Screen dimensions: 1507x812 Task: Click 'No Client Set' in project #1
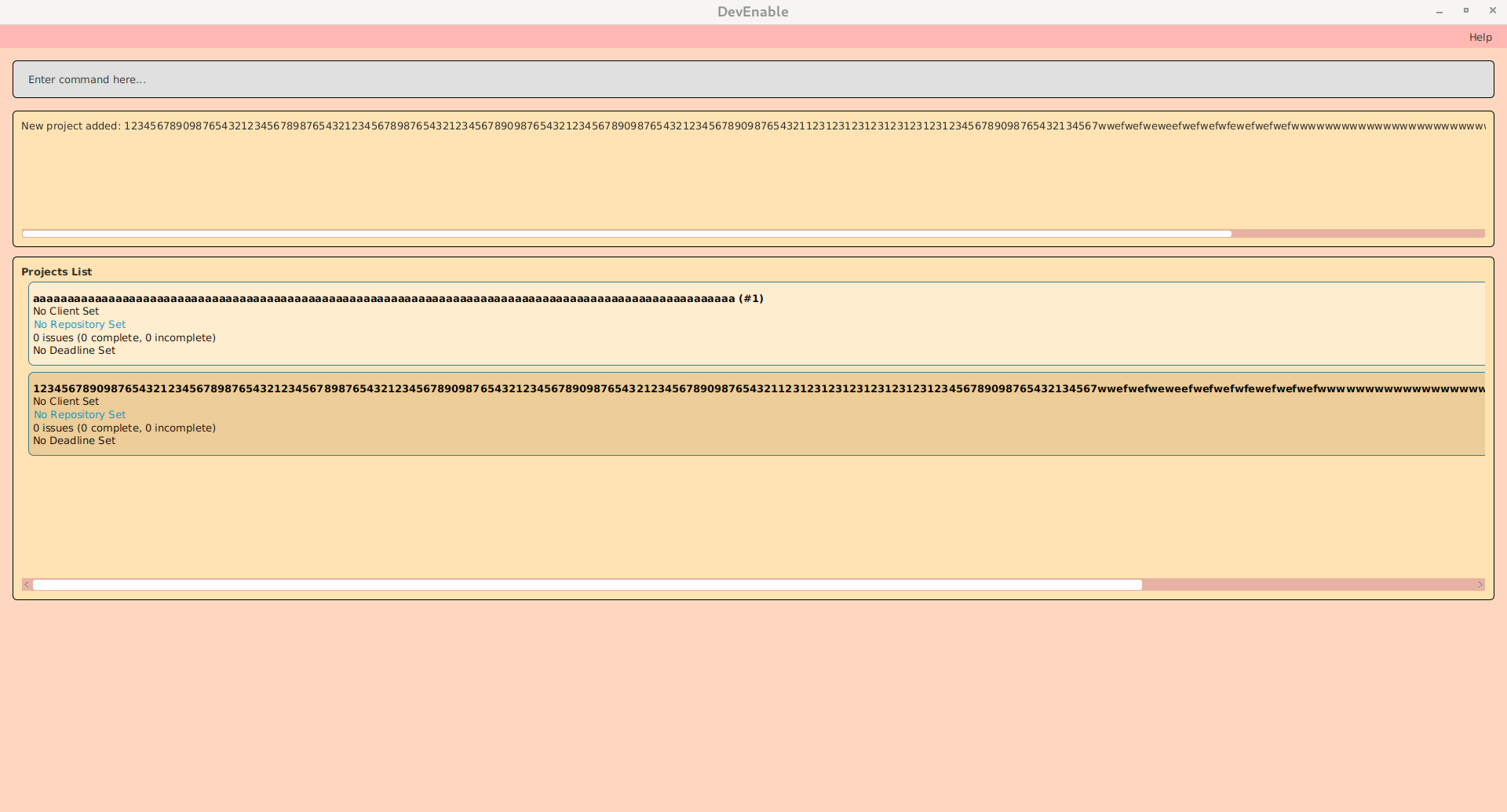click(x=66, y=311)
